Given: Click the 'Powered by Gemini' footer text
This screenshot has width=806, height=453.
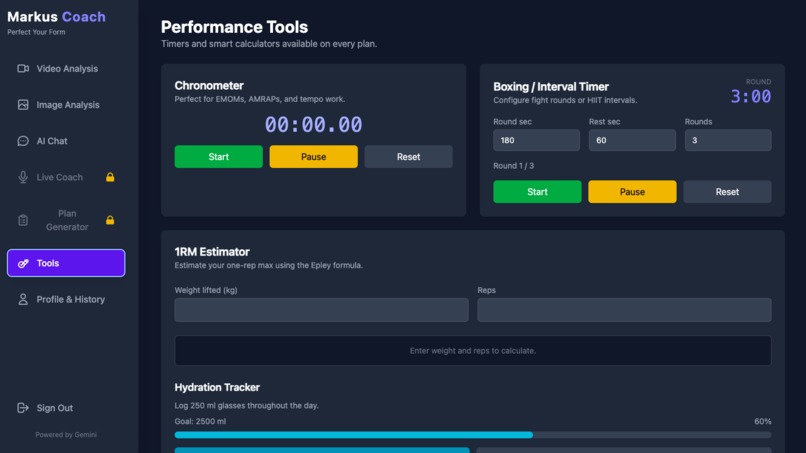Looking at the screenshot, I should point(66,435).
